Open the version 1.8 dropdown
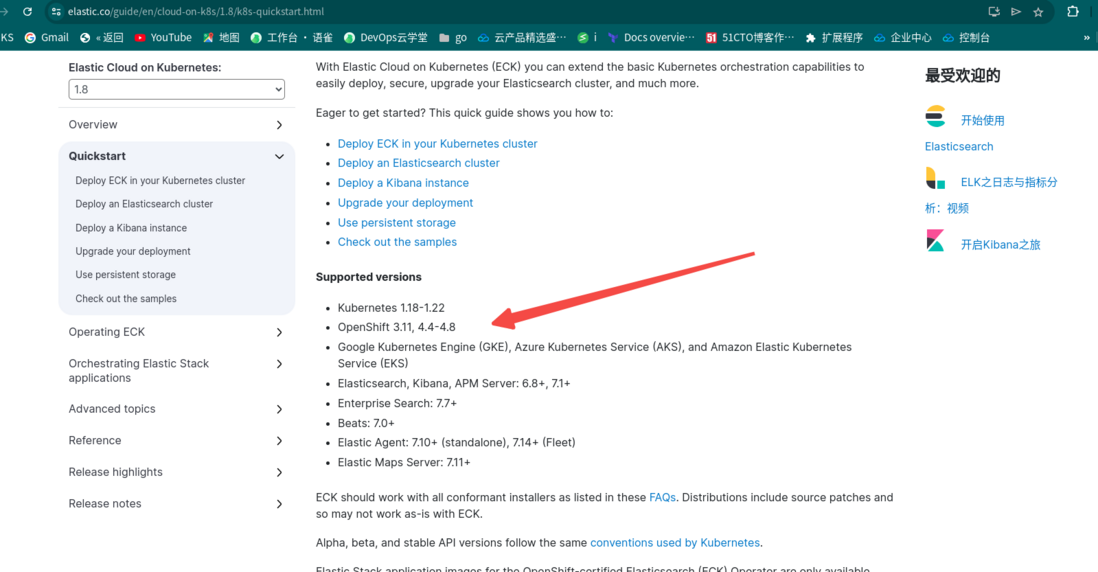 click(x=176, y=90)
